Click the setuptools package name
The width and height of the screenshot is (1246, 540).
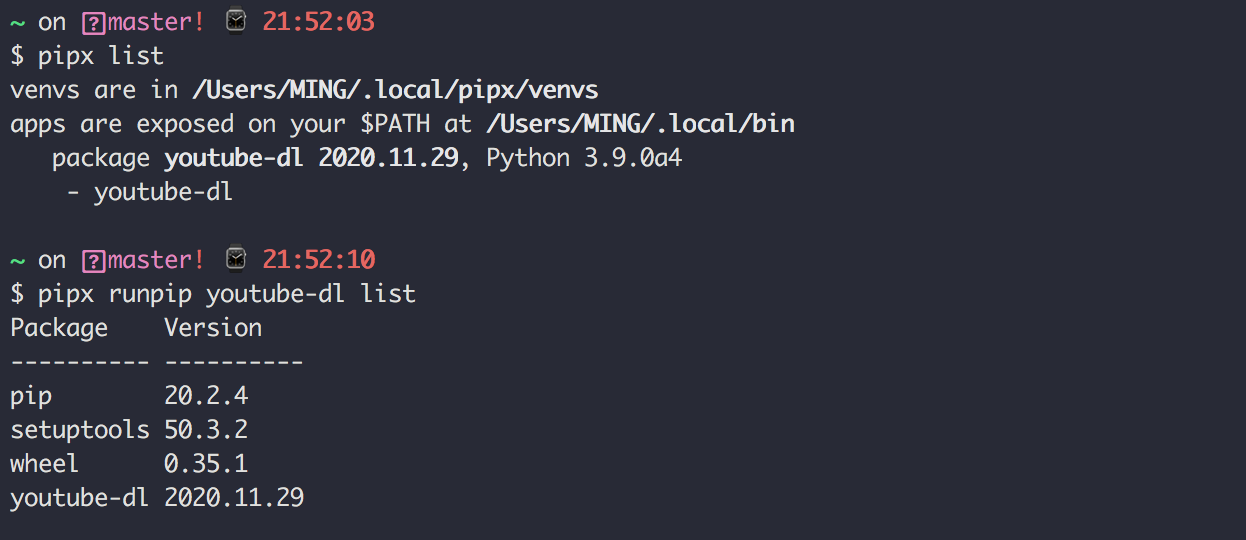[x=80, y=430]
